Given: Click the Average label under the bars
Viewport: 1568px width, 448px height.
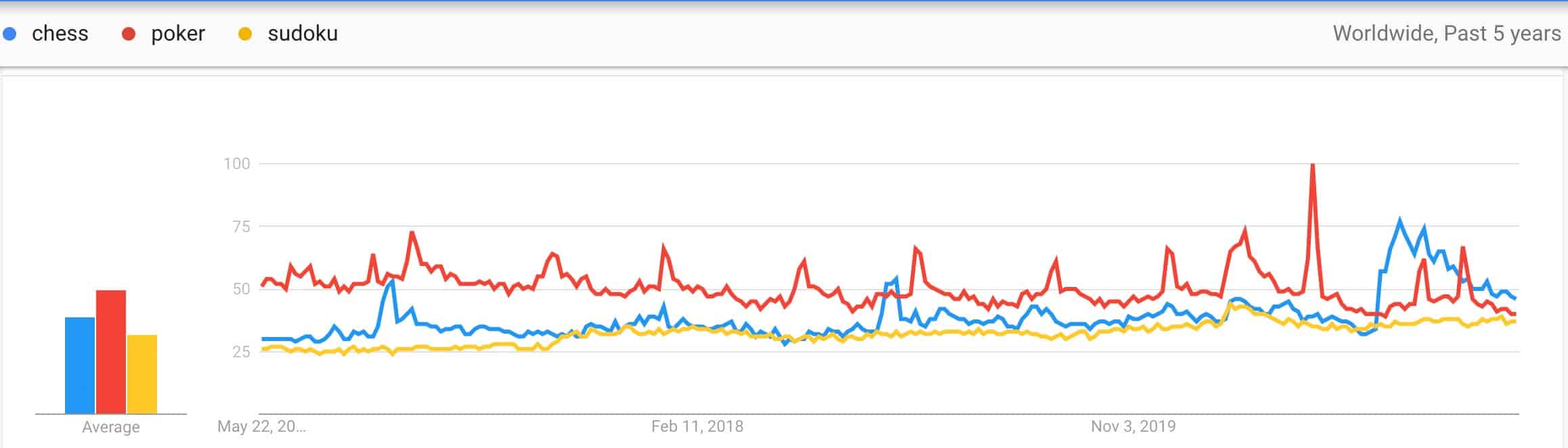Looking at the screenshot, I should pyautogui.click(x=111, y=427).
